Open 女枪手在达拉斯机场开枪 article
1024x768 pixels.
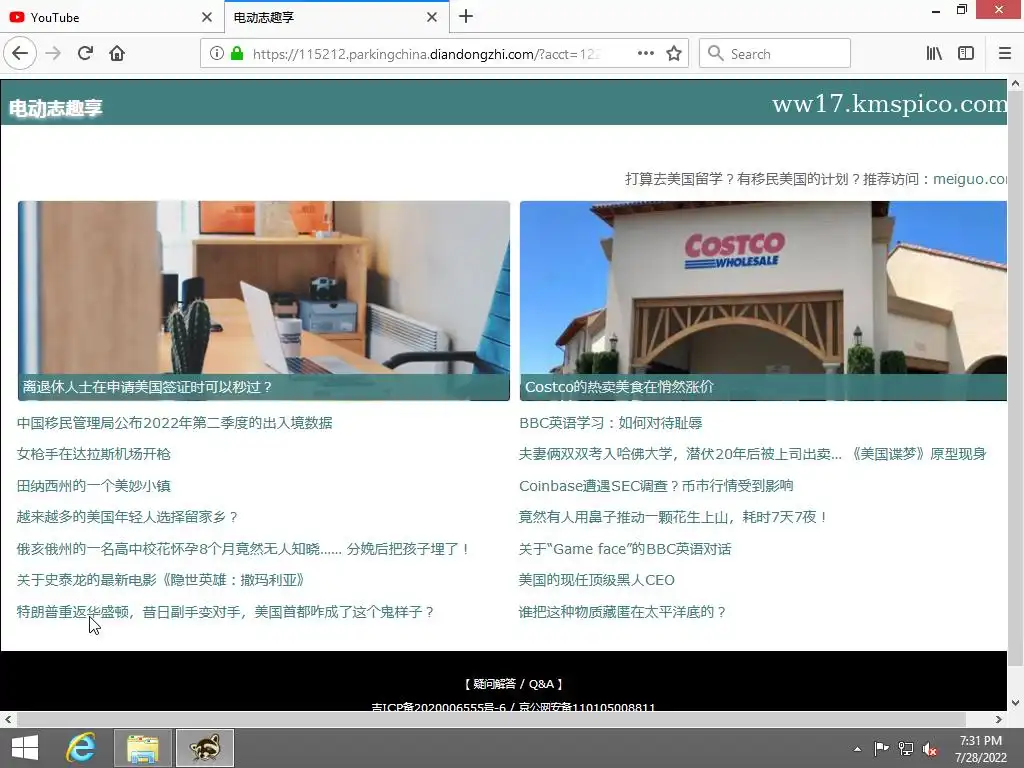93,454
